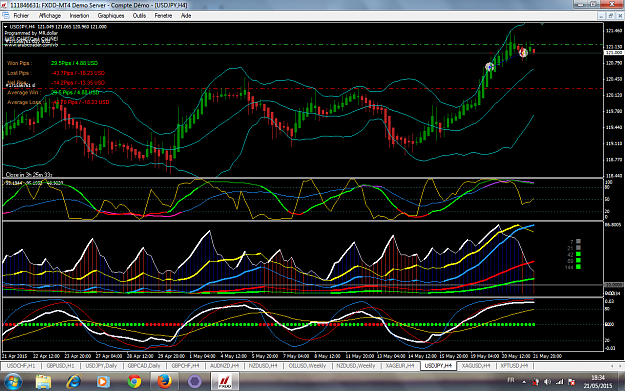Click the trade marker near 121.000 price
625x391 pixels.
523,52
